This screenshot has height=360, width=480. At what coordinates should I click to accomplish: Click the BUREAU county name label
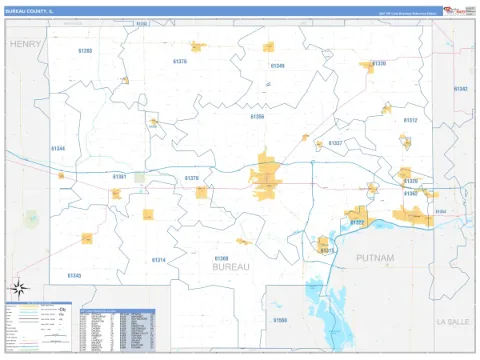pos(231,267)
